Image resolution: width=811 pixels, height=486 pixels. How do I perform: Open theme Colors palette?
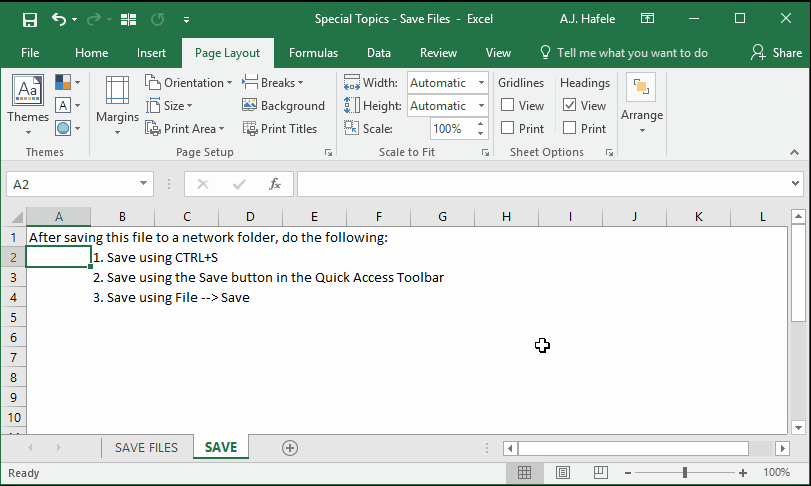68,82
